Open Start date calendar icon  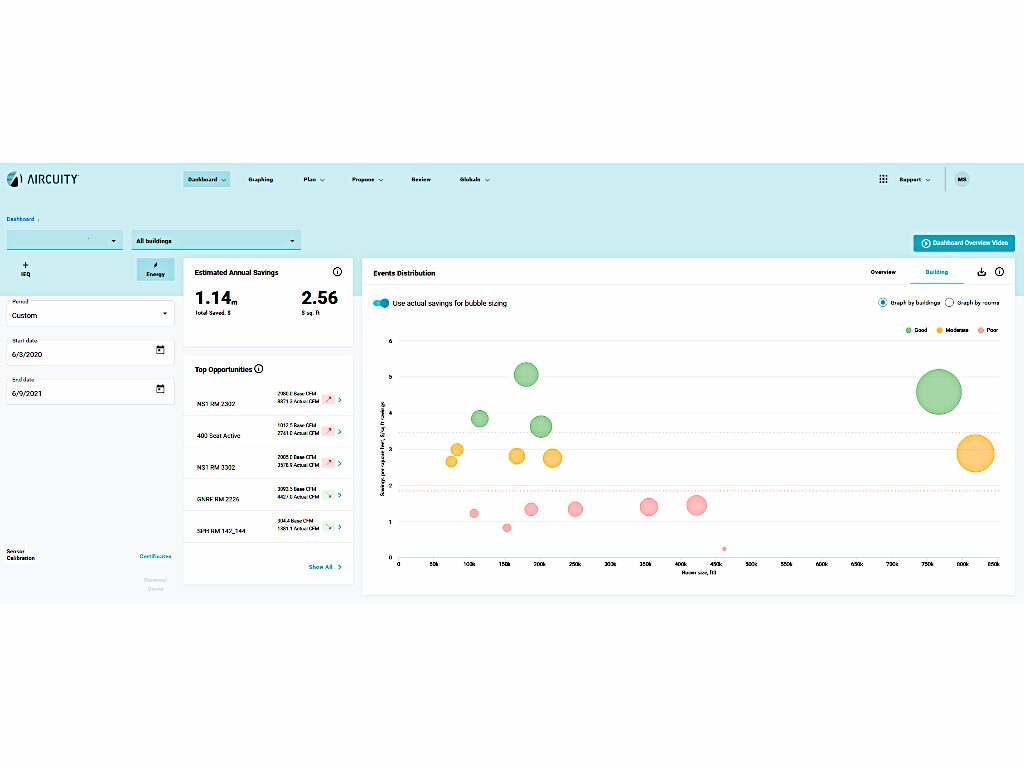coord(160,350)
